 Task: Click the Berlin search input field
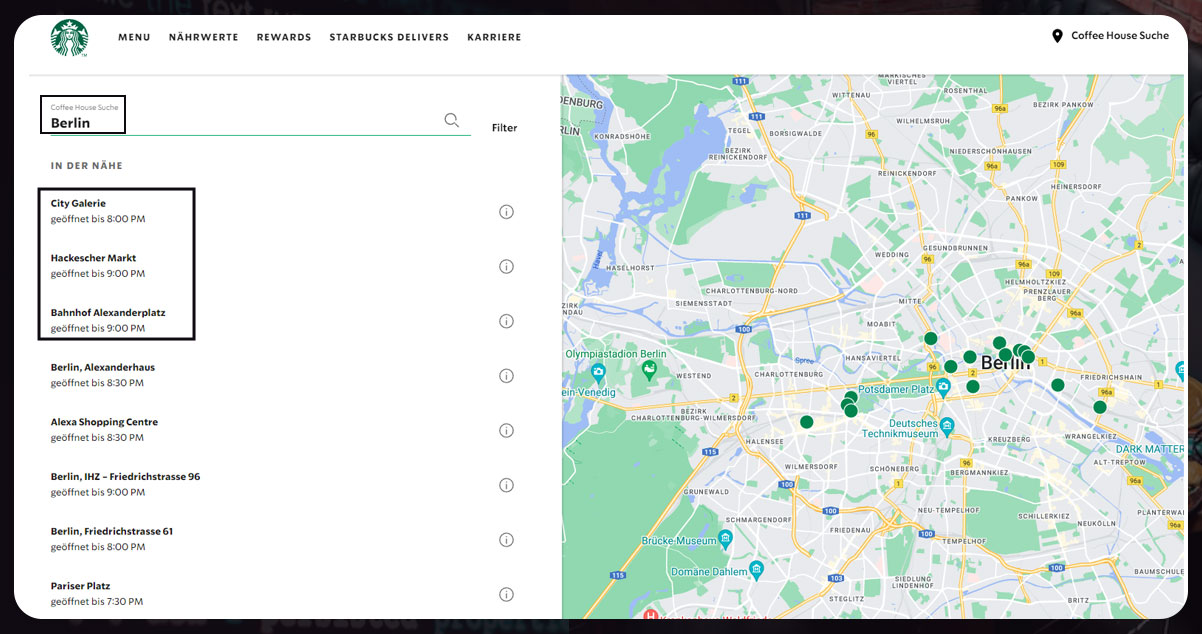tap(240, 123)
